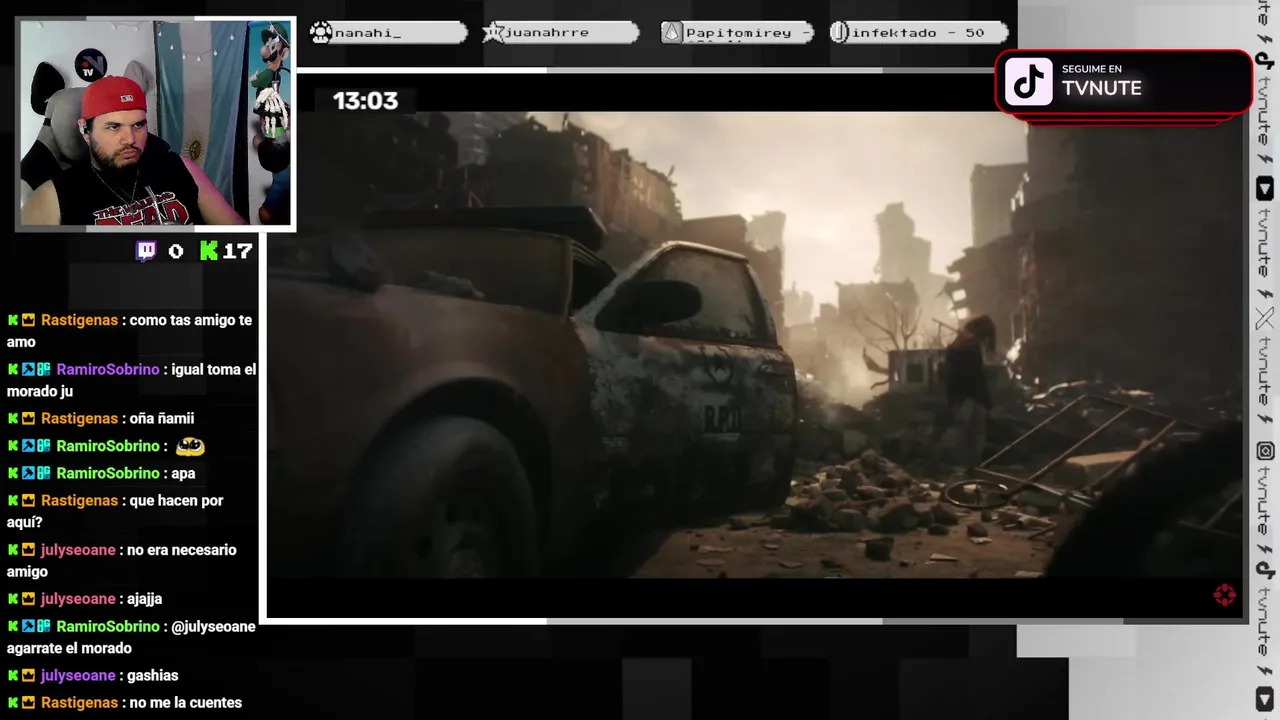The width and height of the screenshot is (1280, 720).
Task: Click the Twitch viewer count 0
Action: [x=176, y=251]
